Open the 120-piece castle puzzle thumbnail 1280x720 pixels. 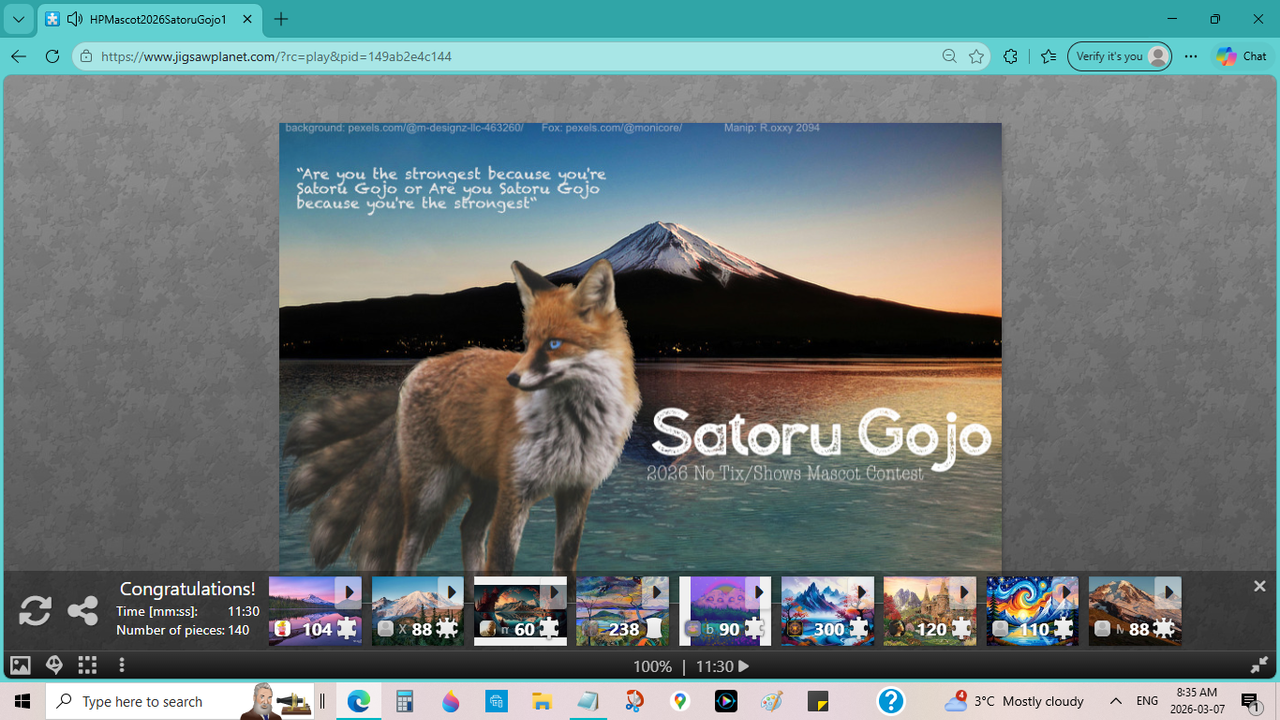(x=930, y=610)
